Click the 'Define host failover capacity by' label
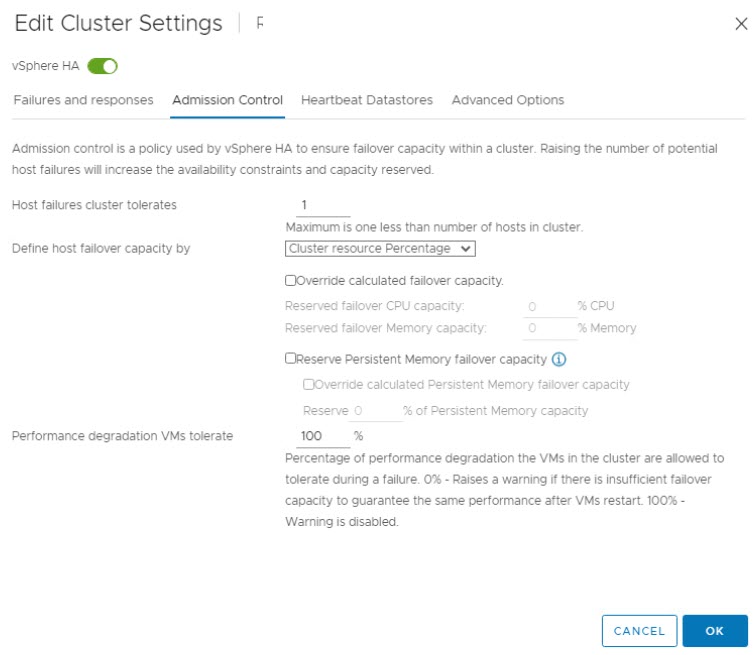This screenshot has width=756, height=655. [x=101, y=249]
